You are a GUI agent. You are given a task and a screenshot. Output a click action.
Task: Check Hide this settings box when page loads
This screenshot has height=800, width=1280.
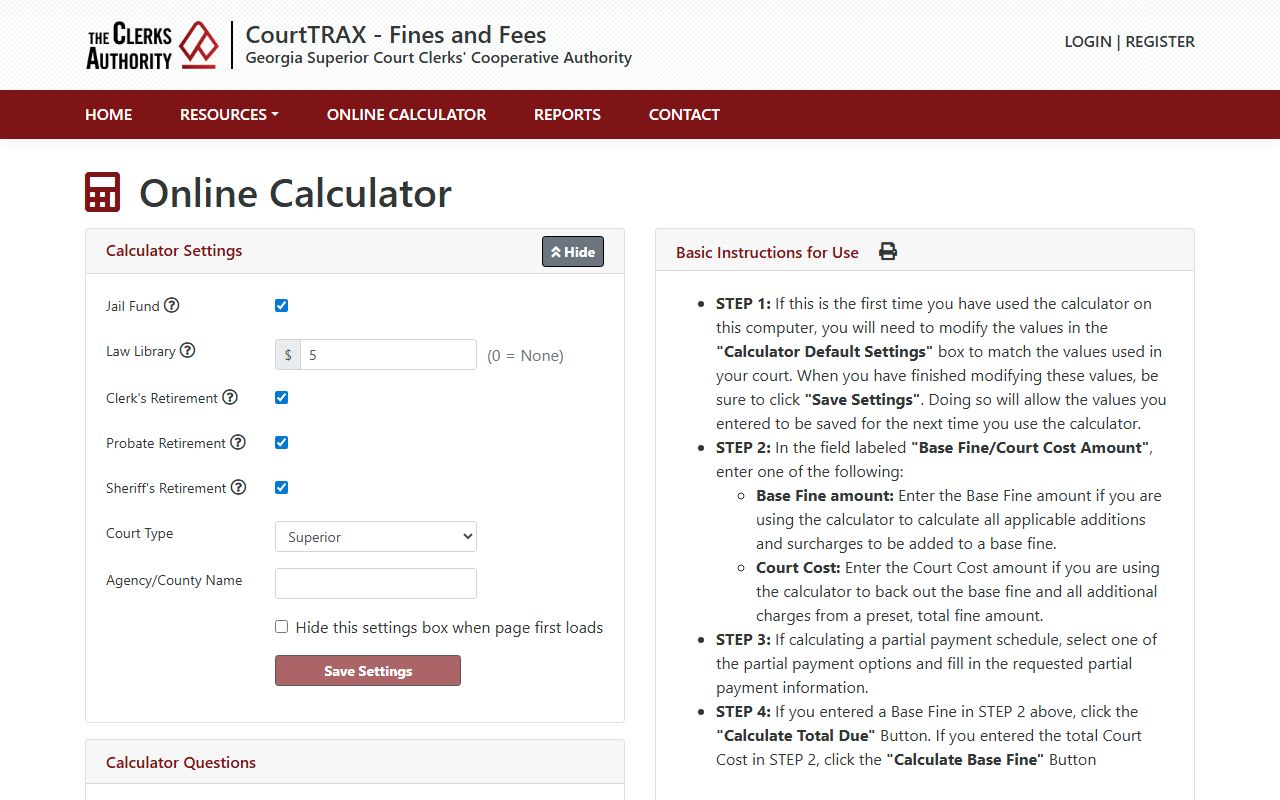[x=281, y=627]
